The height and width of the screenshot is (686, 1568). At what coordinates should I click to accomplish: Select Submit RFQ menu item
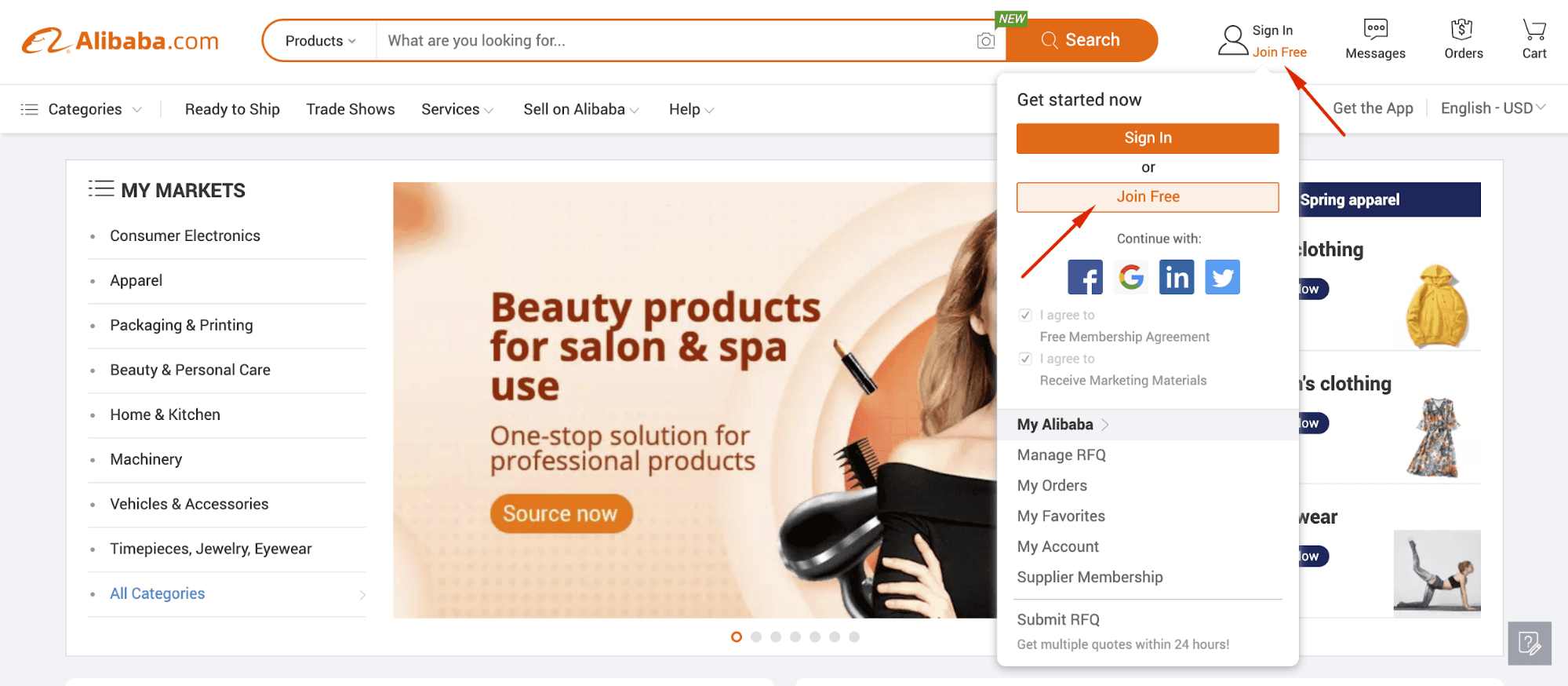[x=1058, y=620]
